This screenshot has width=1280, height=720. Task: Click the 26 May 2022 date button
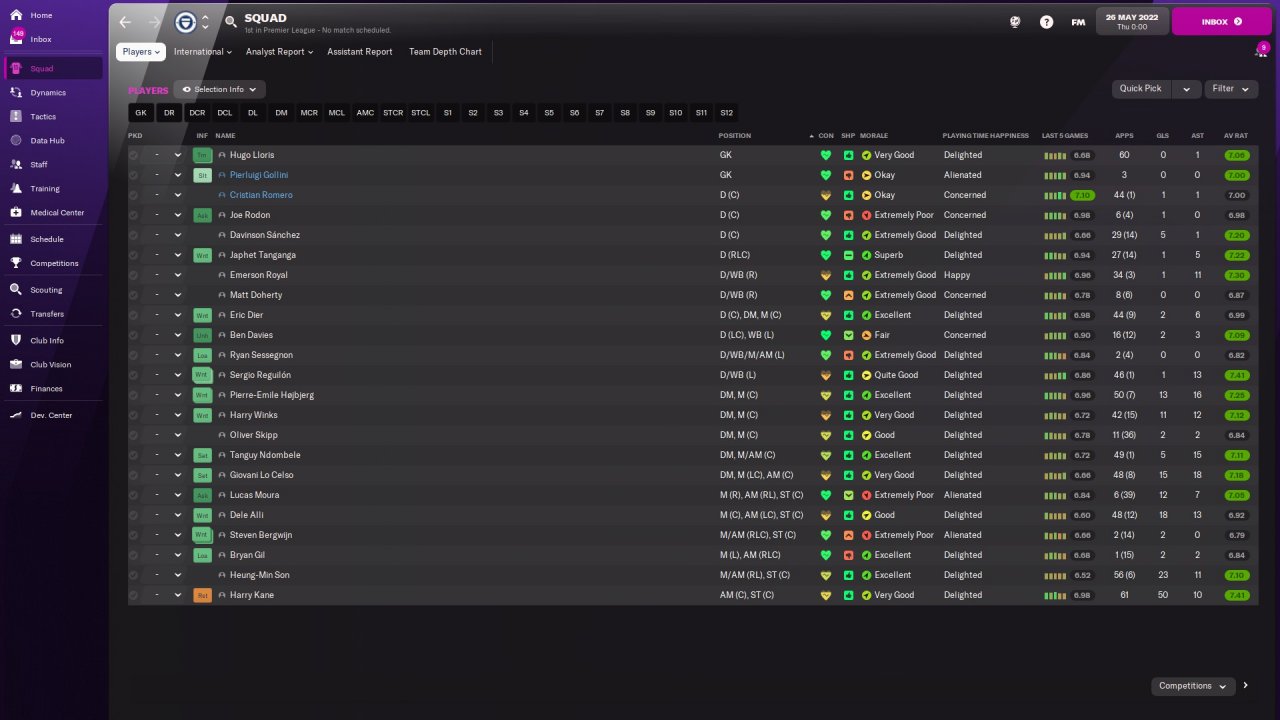point(1131,21)
